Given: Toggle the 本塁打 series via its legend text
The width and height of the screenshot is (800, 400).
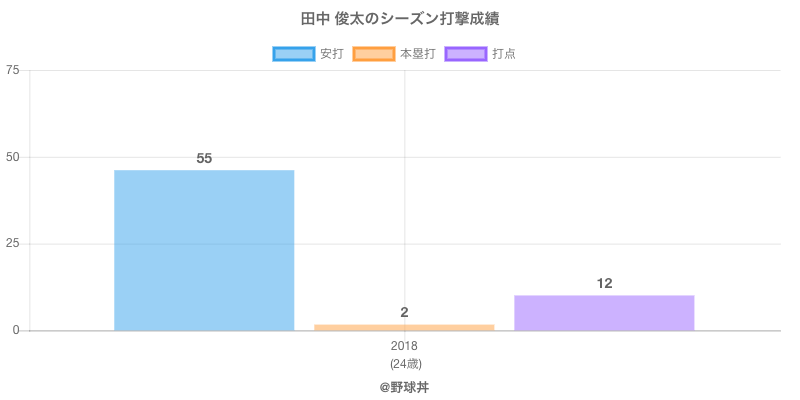Looking at the screenshot, I should click(417, 54).
